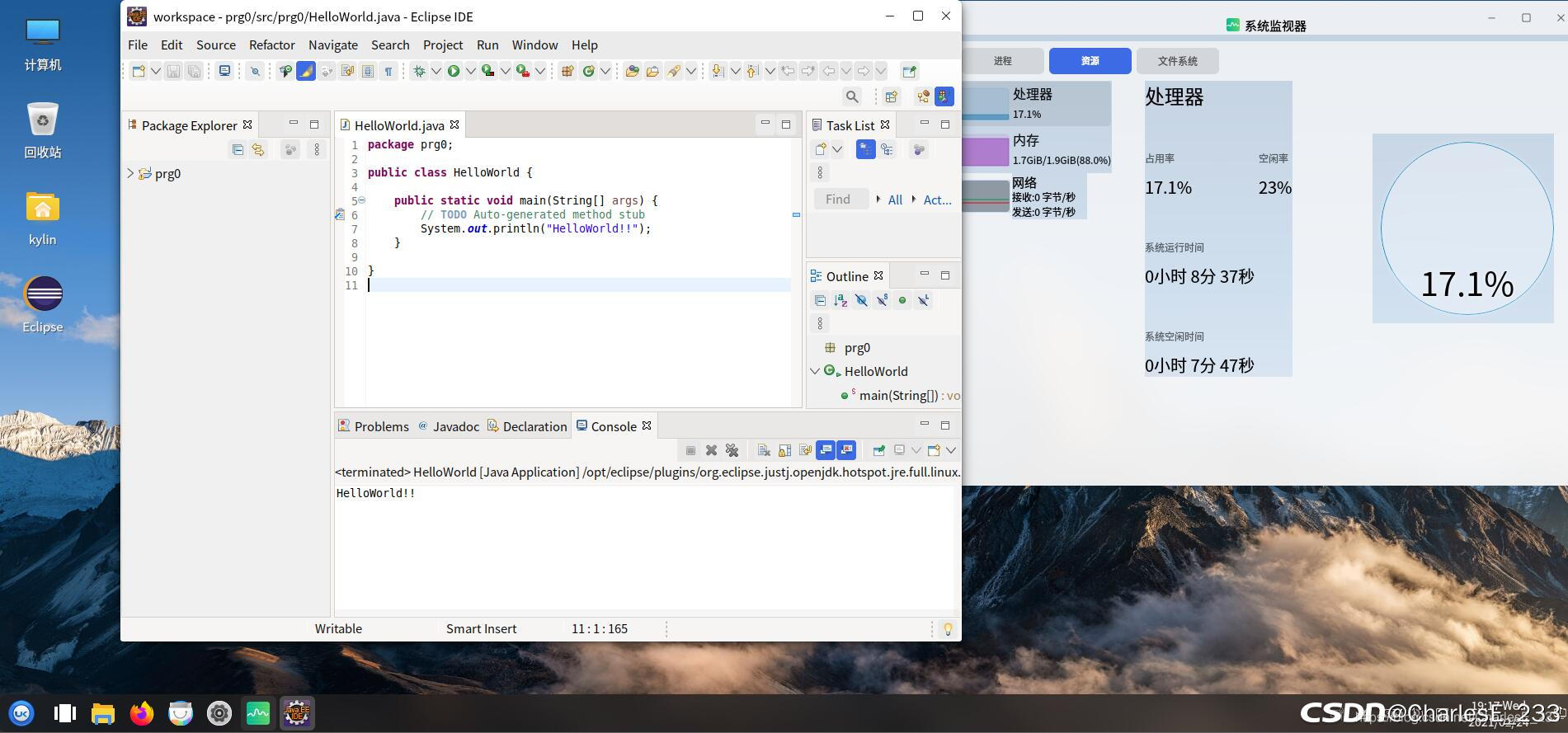Click Collapse All in Outline view
1568x733 pixels.
pos(820,300)
